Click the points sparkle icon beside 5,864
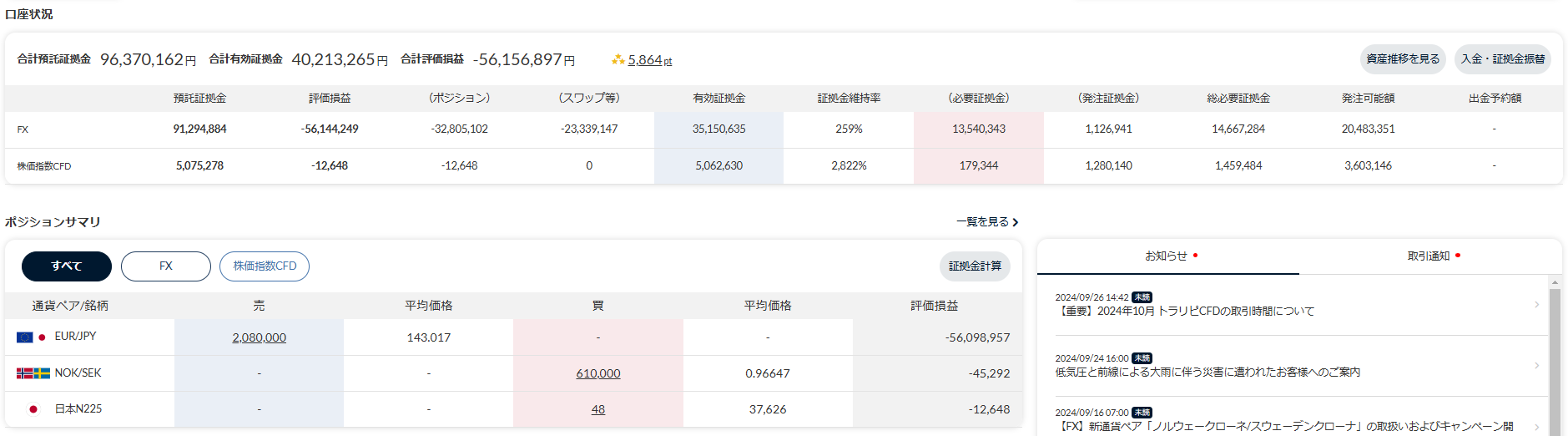Screen dimensions: 1568x436 pos(618,59)
